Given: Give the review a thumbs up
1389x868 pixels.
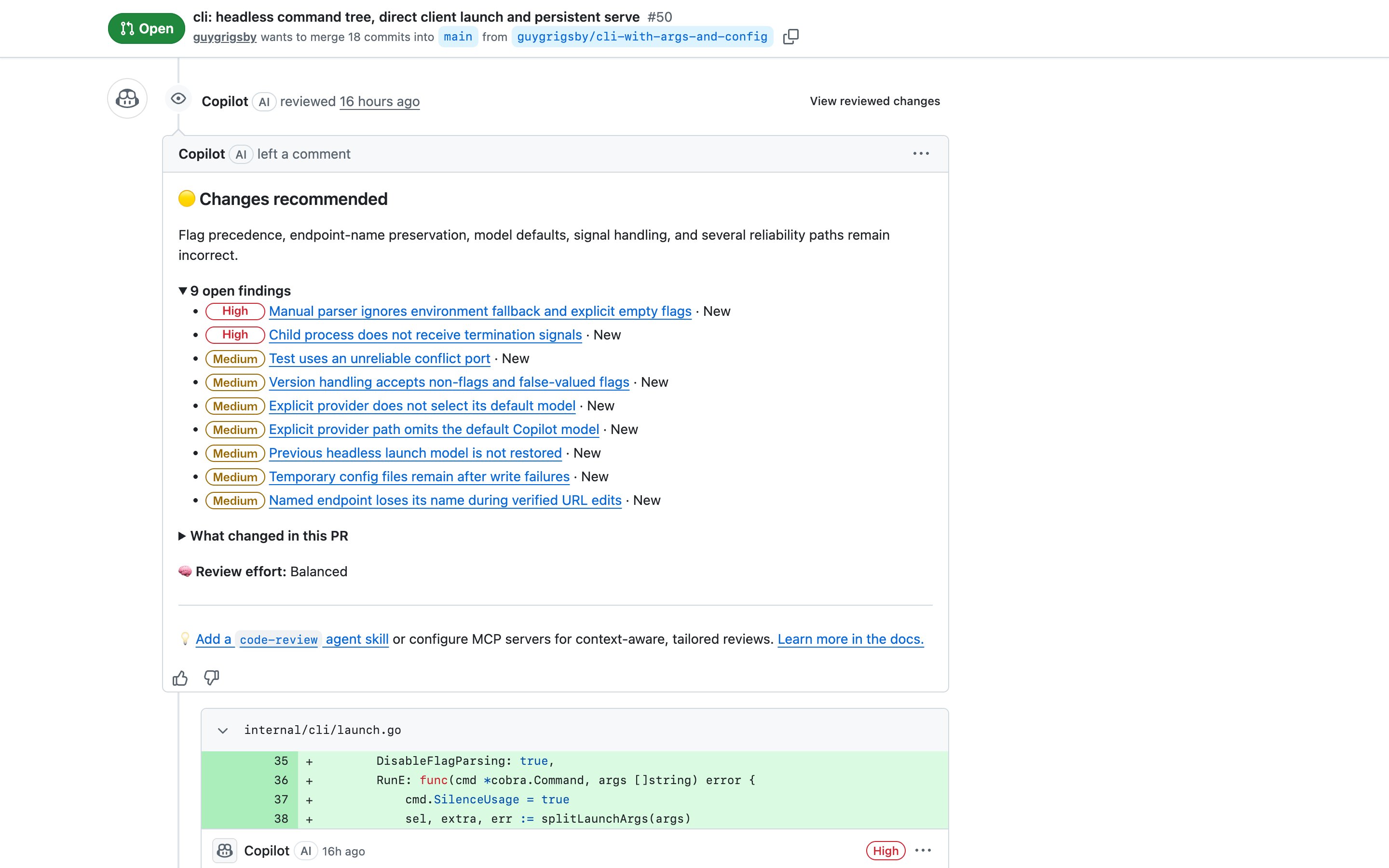Looking at the screenshot, I should click(180, 678).
